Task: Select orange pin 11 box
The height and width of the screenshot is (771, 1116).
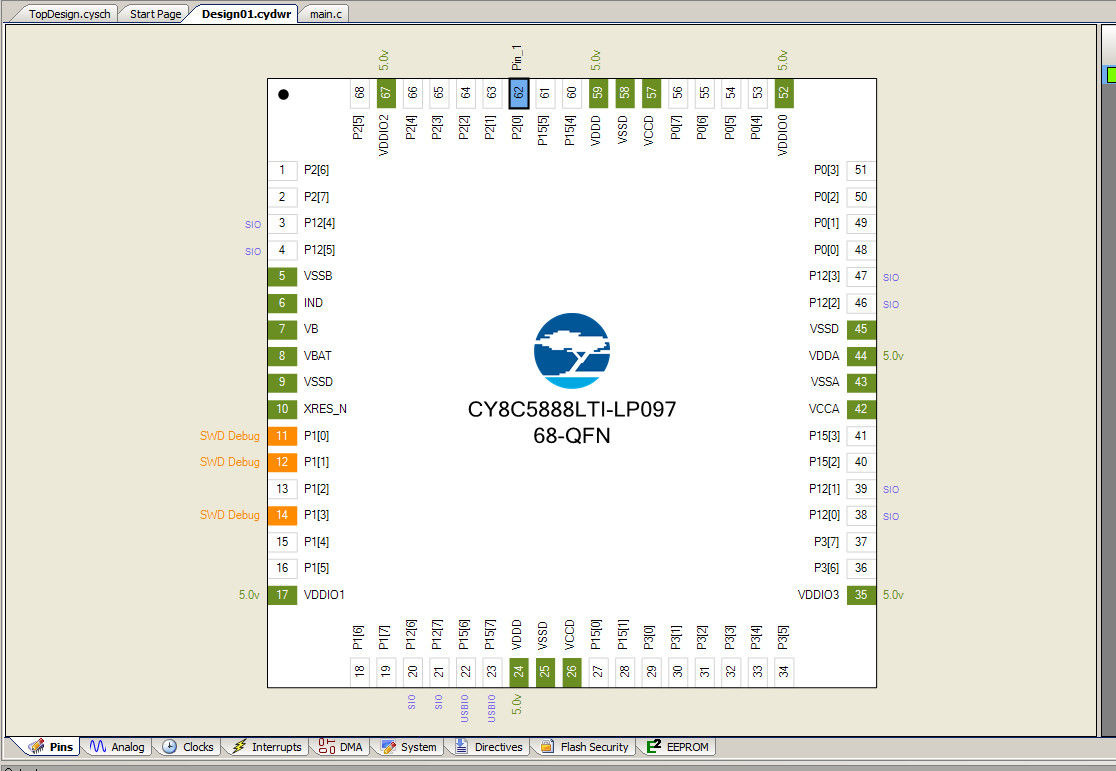Action: coord(282,436)
